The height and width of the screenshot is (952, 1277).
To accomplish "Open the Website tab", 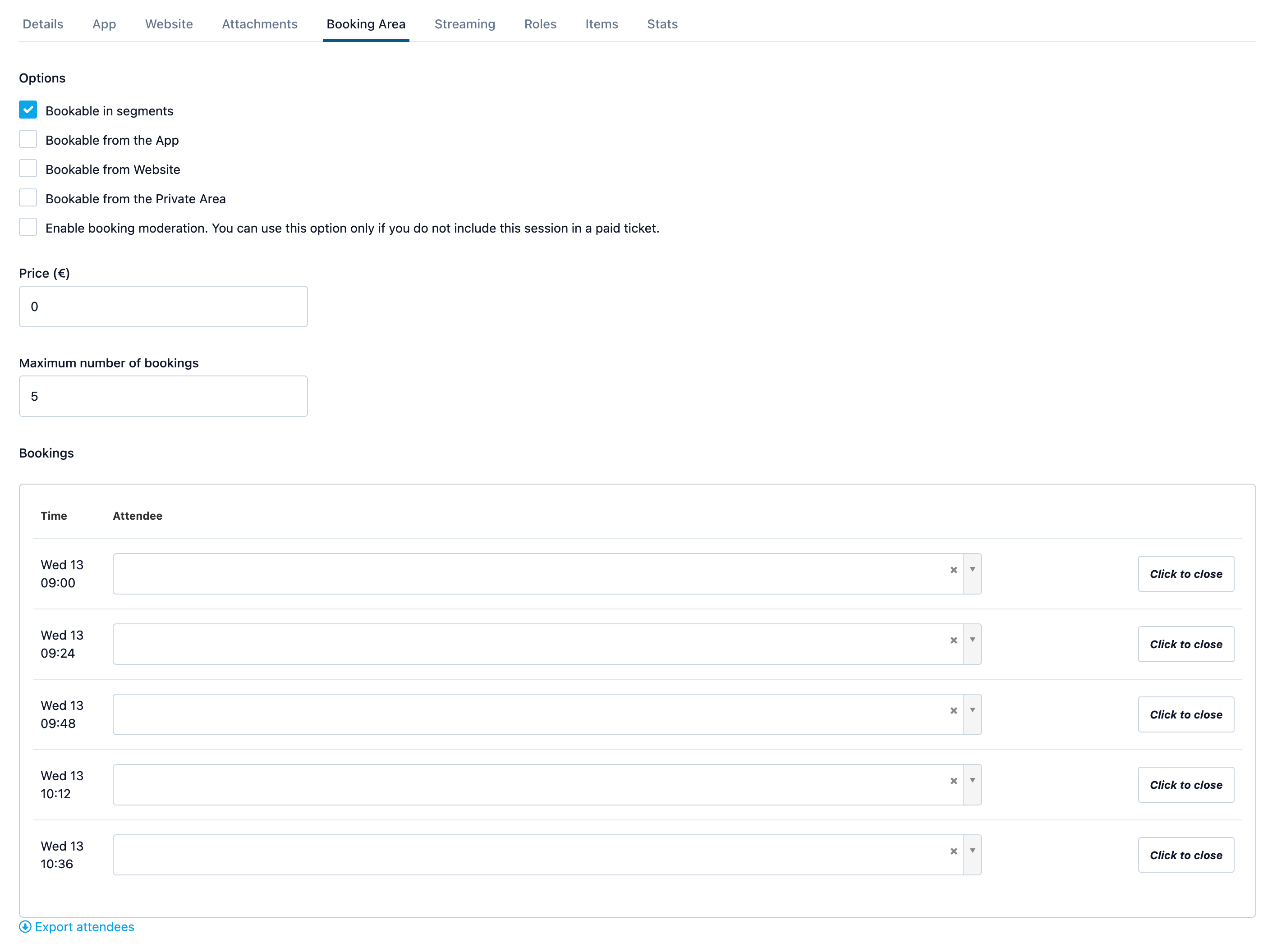I will (169, 24).
